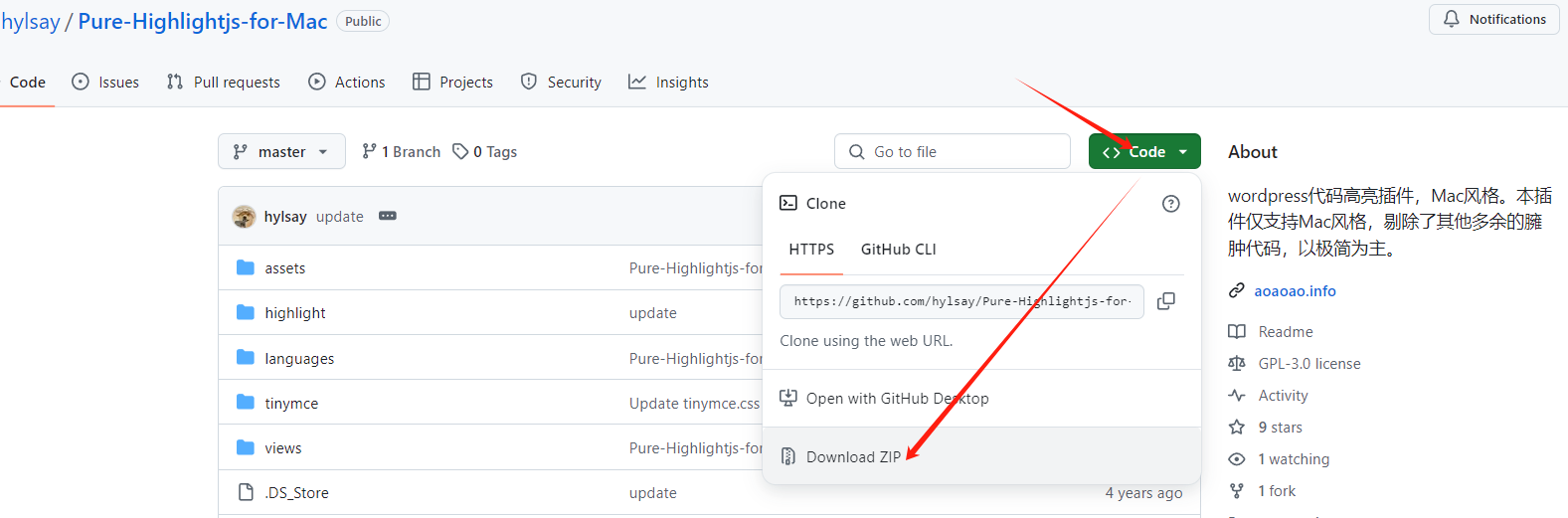1568x518 pixels.
Task: View the GPL-3.0 license link
Action: pyautogui.click(x=1309, y=364)
